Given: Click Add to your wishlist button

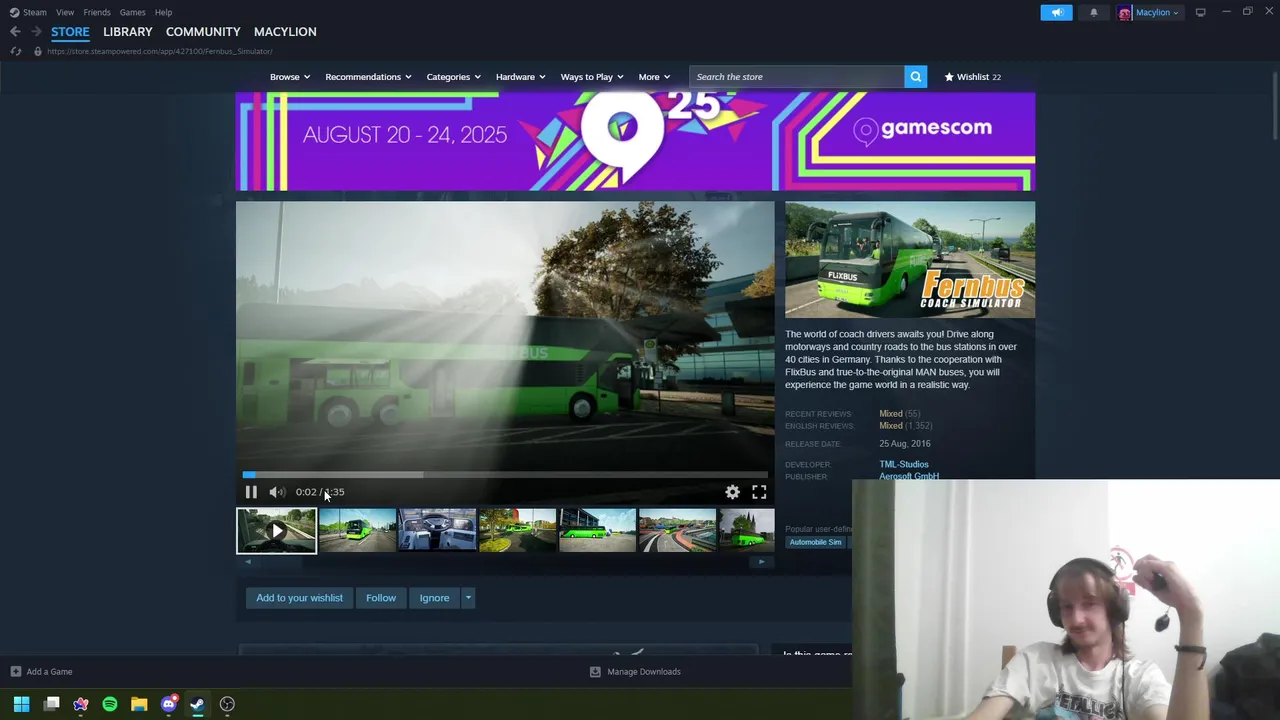Looking at the screenshot, I should 299,598.
